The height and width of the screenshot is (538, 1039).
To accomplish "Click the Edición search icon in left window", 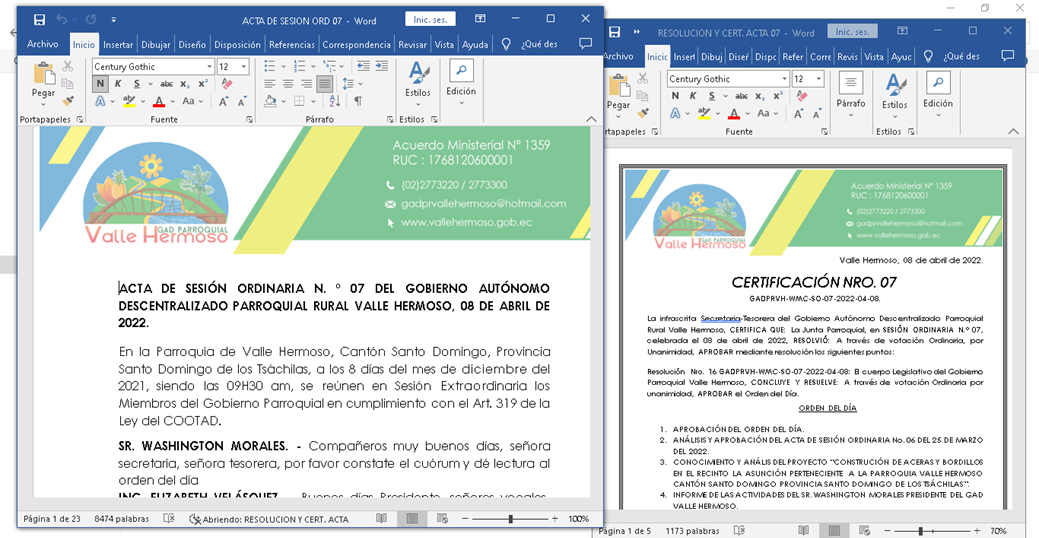I will click(x=461, y=72).
